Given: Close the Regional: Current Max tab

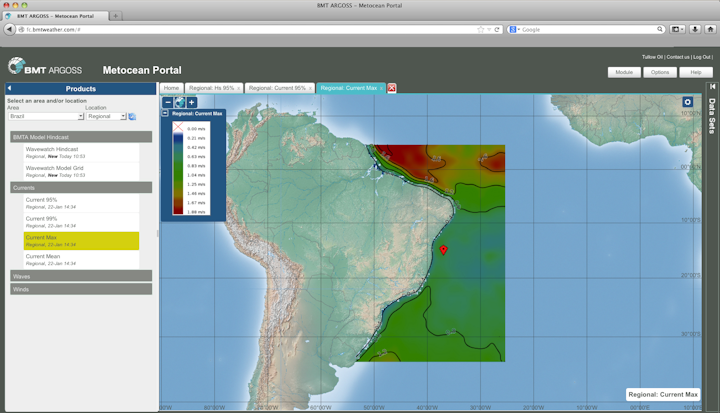Looking at the screenshot, I should pyautogui.click(x=381, y=89).
